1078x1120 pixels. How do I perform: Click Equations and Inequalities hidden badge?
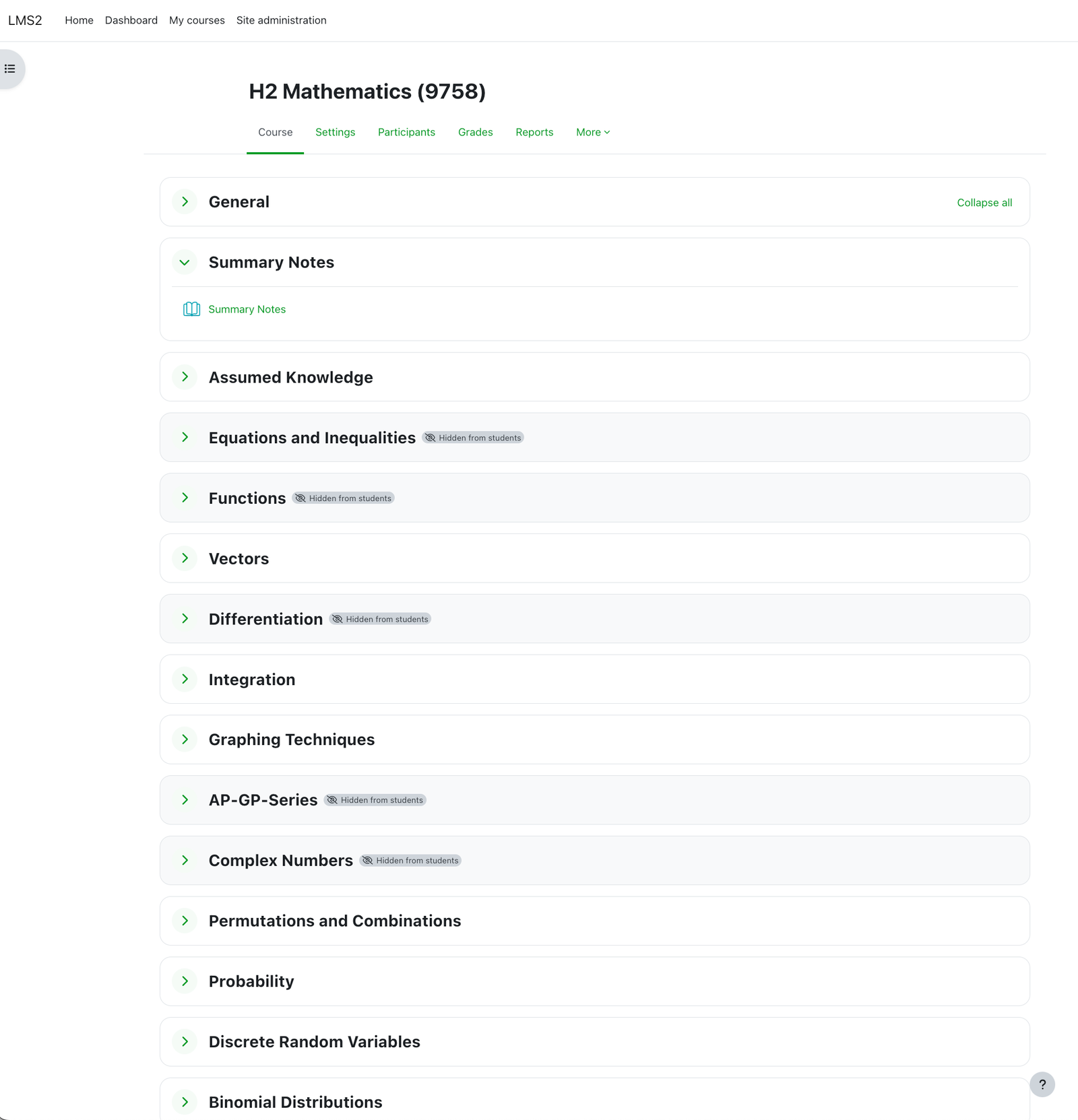473,438
